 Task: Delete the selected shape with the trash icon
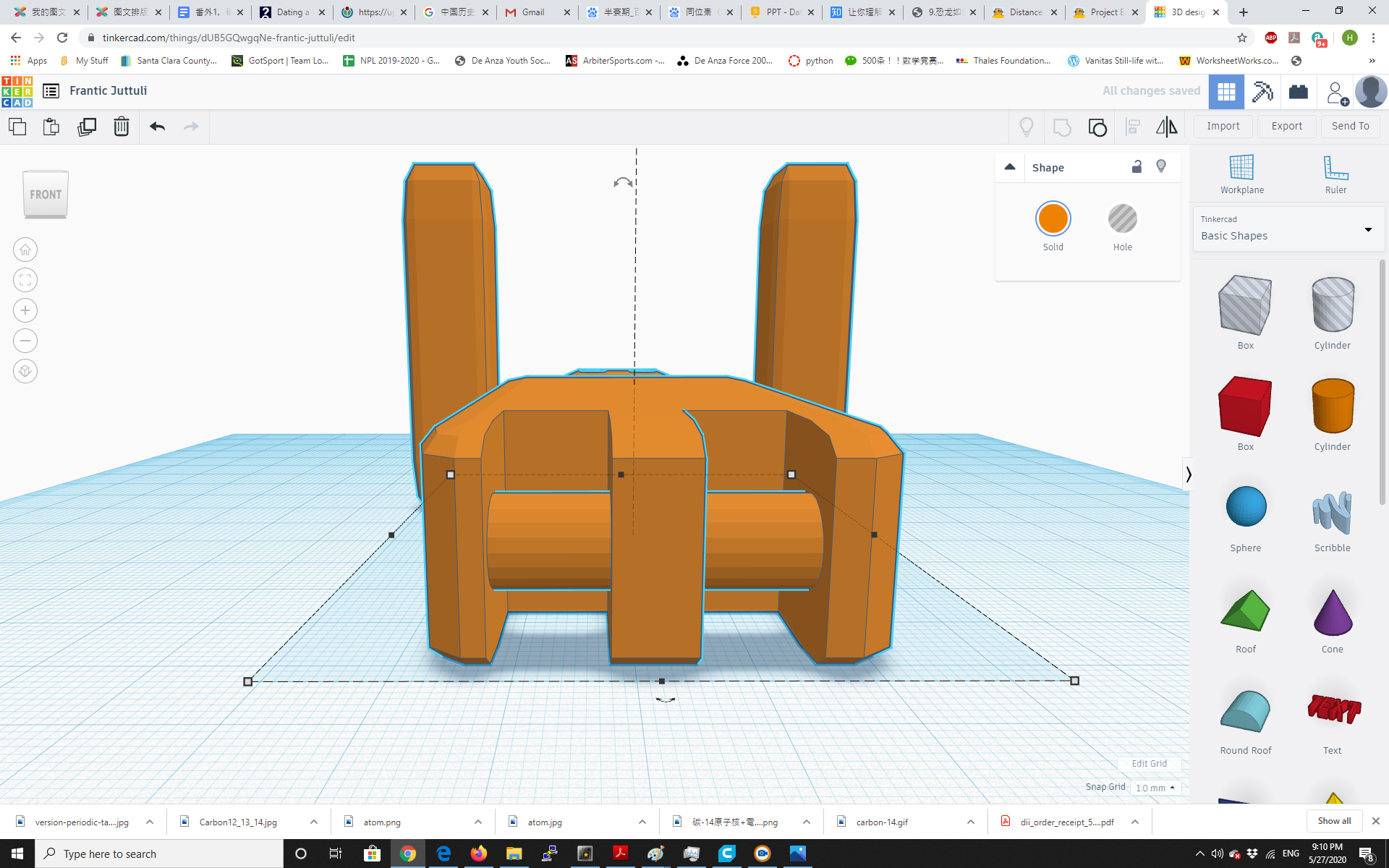pyautogui.click(x=122, y=127)
